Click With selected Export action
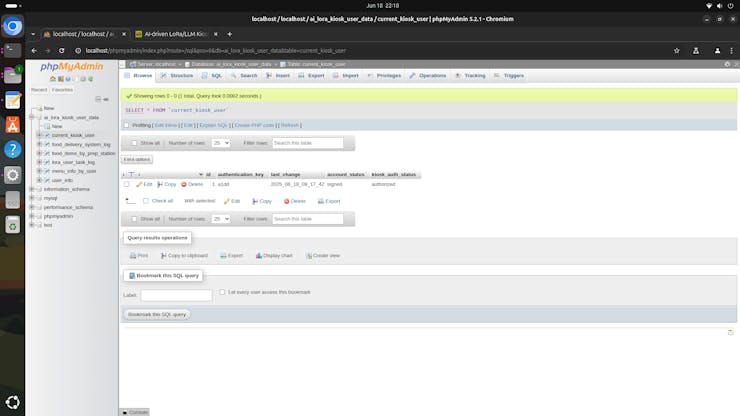 point(329,201)
